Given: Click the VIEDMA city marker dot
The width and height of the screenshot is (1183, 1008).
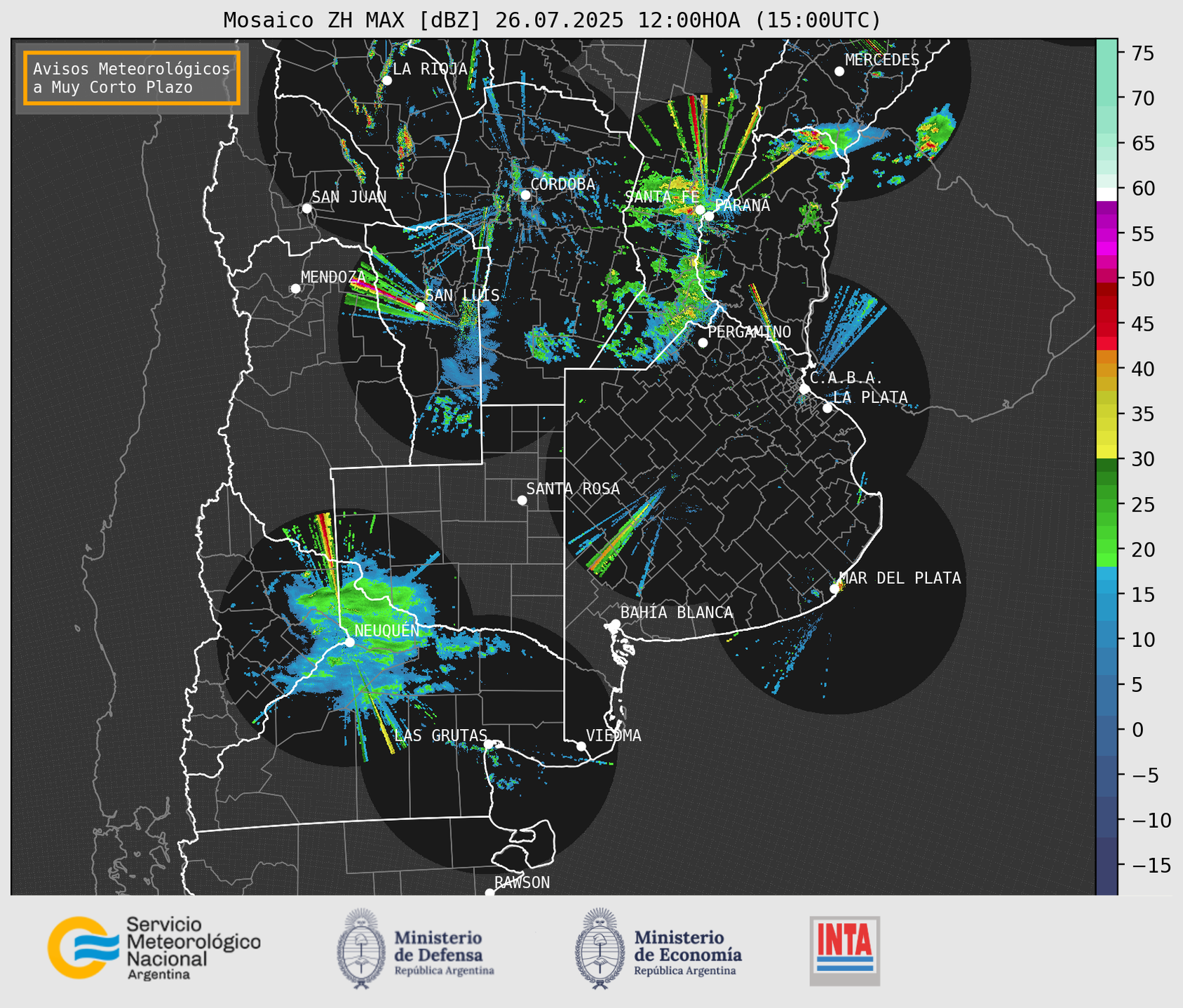Looking at the screenshot, I should pyautogui.click(x=581, y=746).
